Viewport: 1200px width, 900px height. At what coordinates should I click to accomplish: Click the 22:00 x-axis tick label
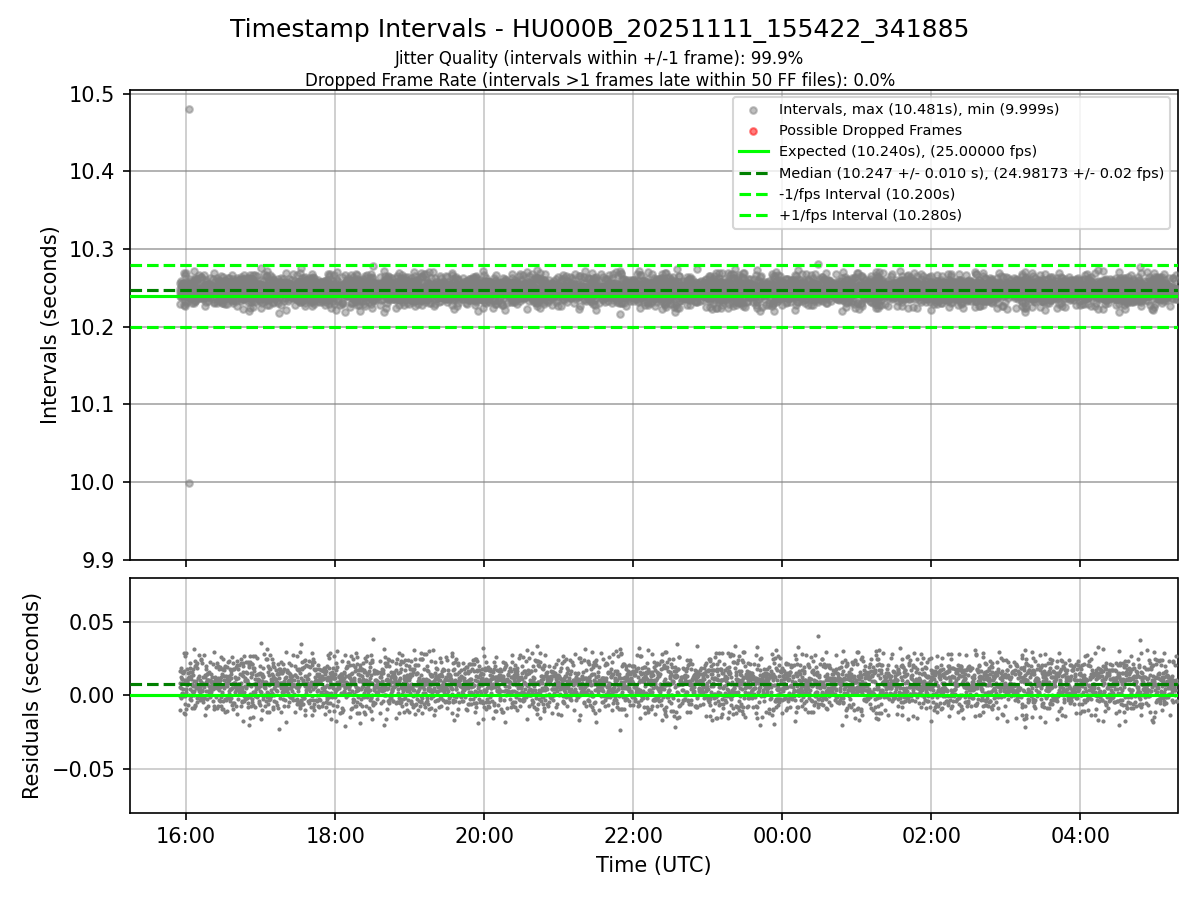(633, 835)
